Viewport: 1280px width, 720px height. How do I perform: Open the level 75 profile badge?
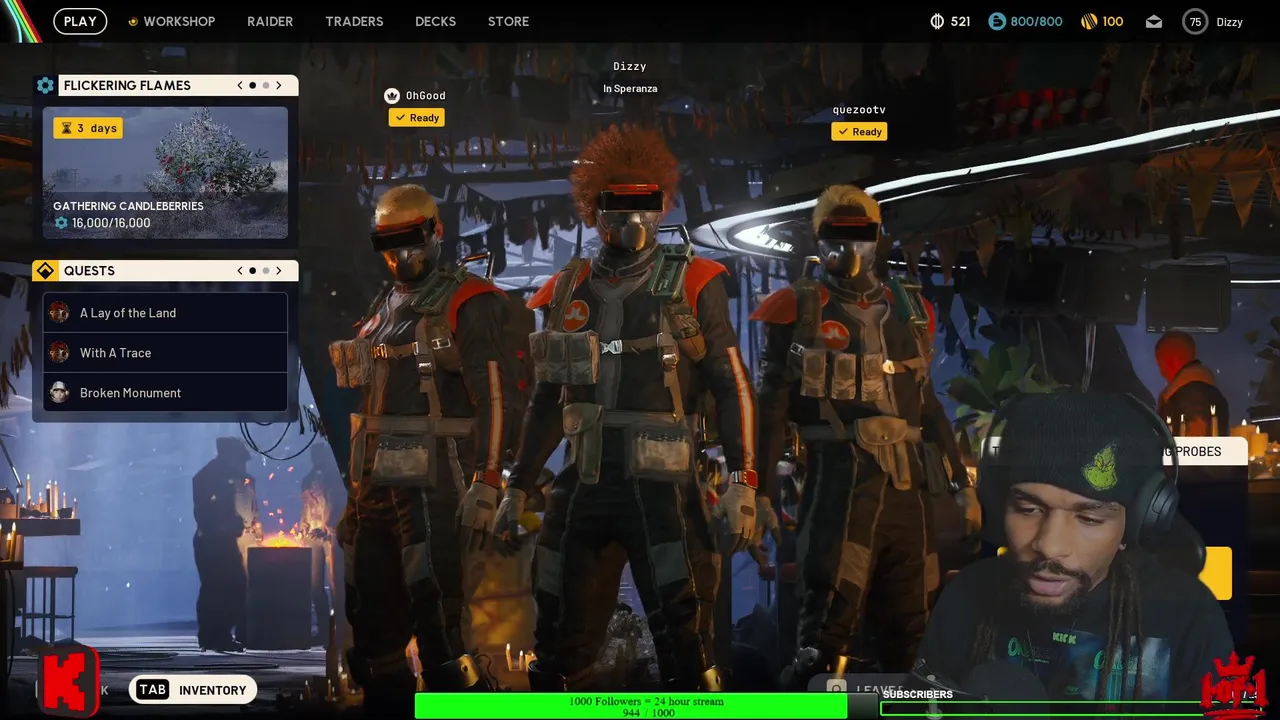point(1195,21)
